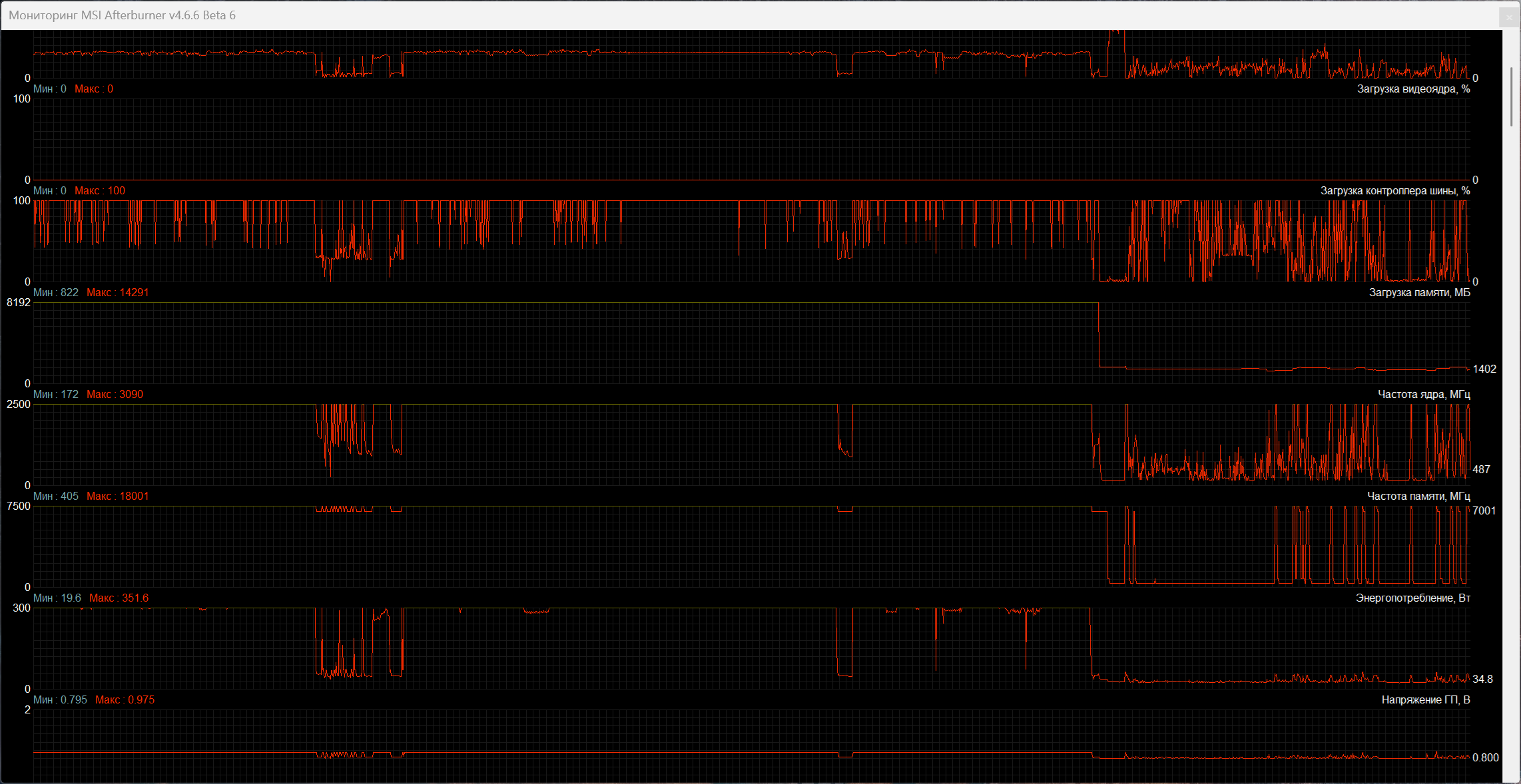The height and width of the screenshot is (784, 1521).
Task: Click the 'Энергопотребление, Вт' graph label
Action: point(1412,598)
